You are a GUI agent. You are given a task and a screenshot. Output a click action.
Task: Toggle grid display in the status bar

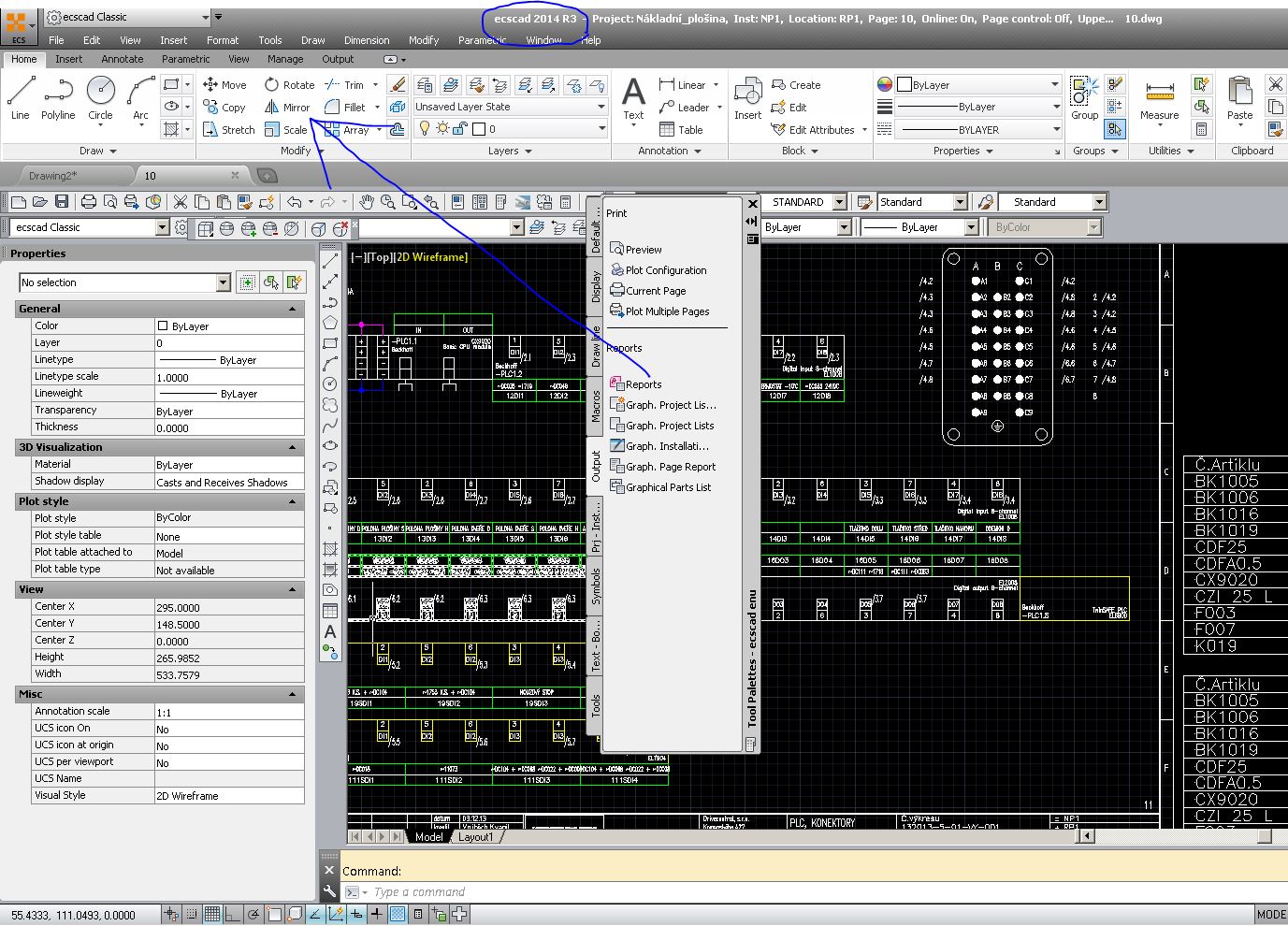tap(212, 914)
